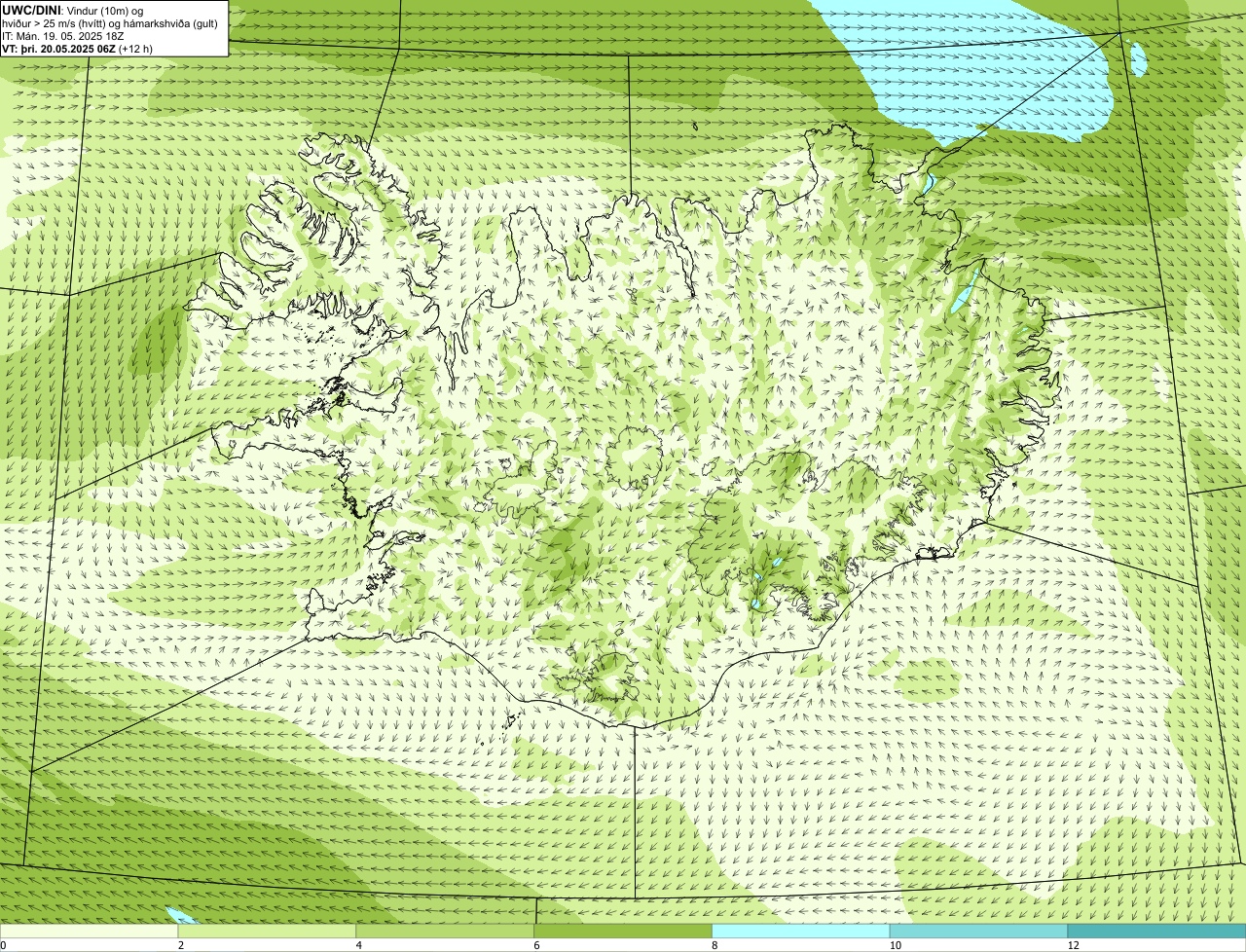Image resolution: width=1246 pixels, height=952 pixels.
Task: Click the 'UWC/DINI: Vindur (10m) og' title line
Action: pos(73,10)
